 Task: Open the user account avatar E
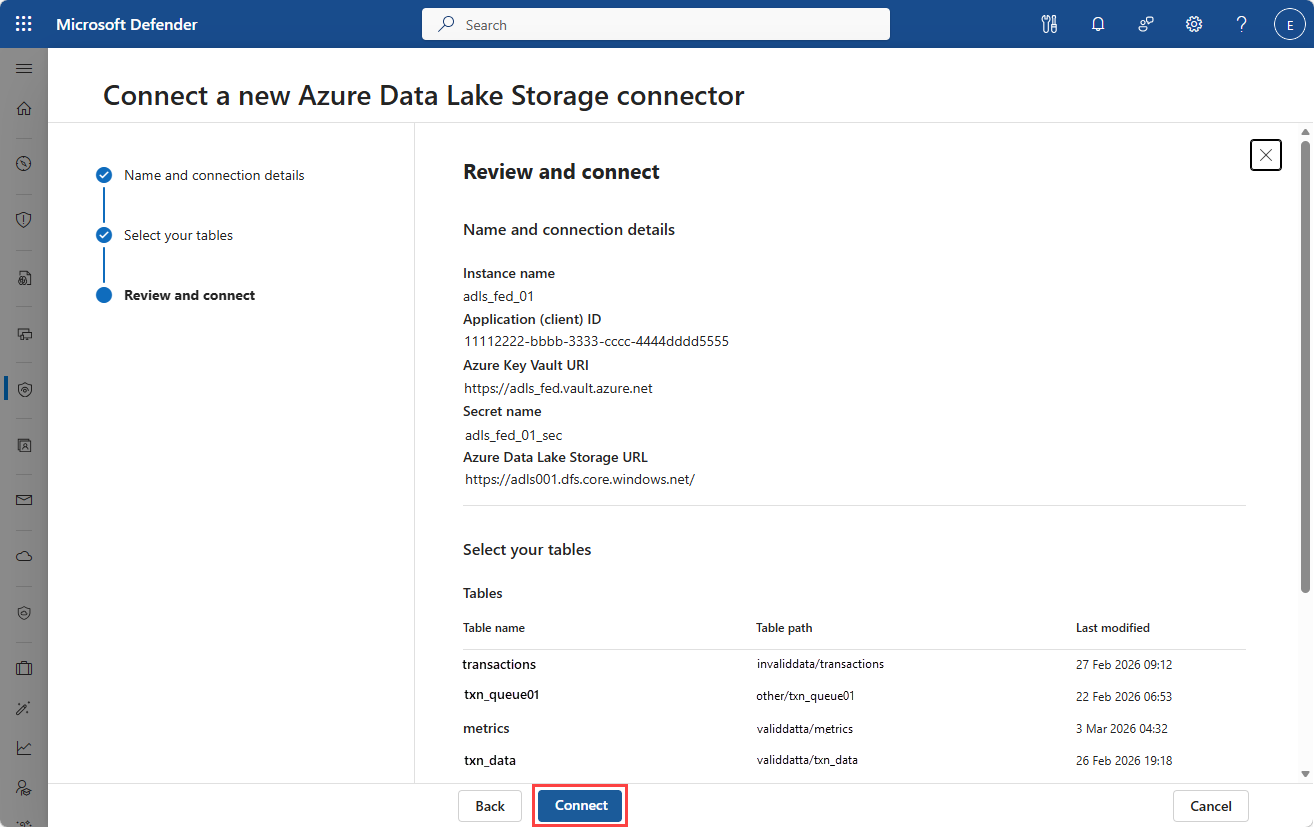pos(1290,24)
